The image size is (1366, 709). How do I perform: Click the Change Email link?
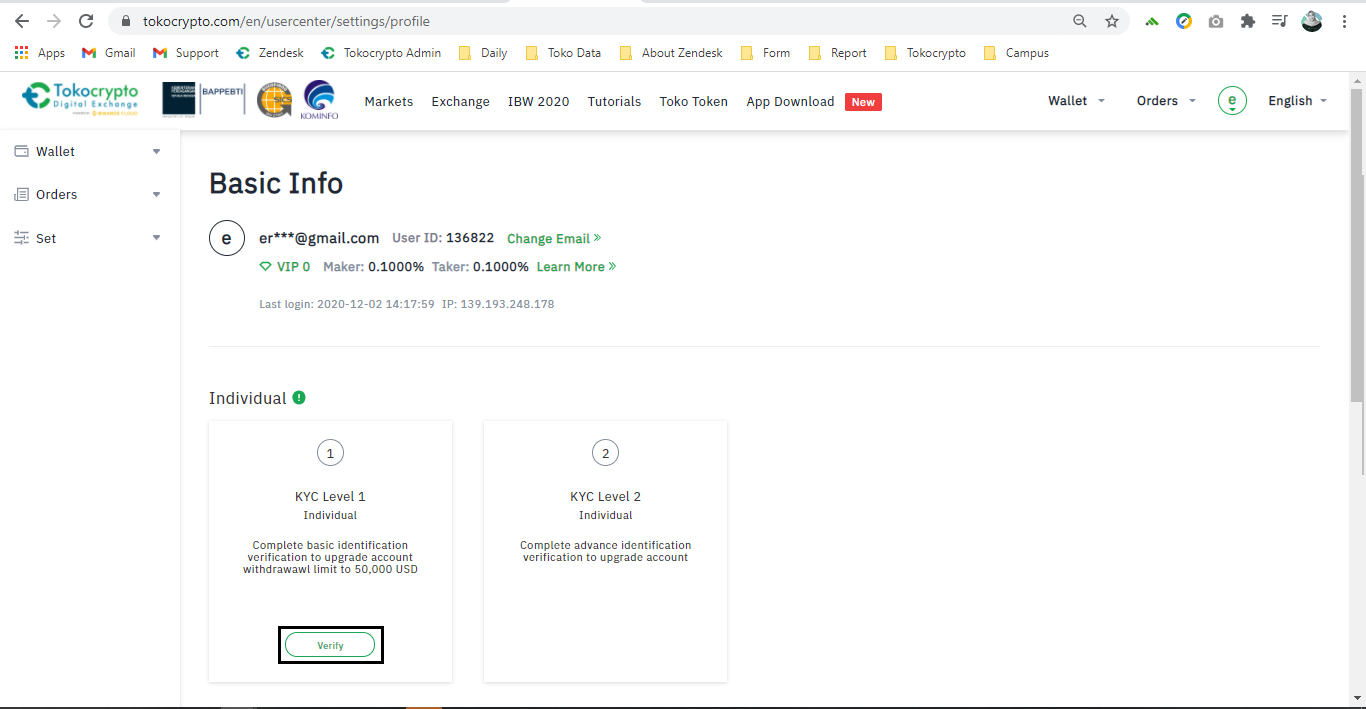(554, 238)
